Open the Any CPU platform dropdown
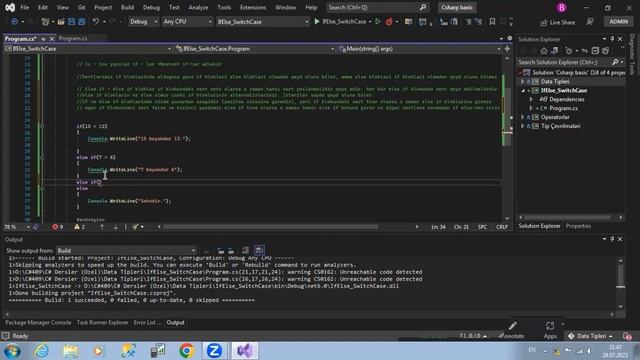 pos(187,22)
